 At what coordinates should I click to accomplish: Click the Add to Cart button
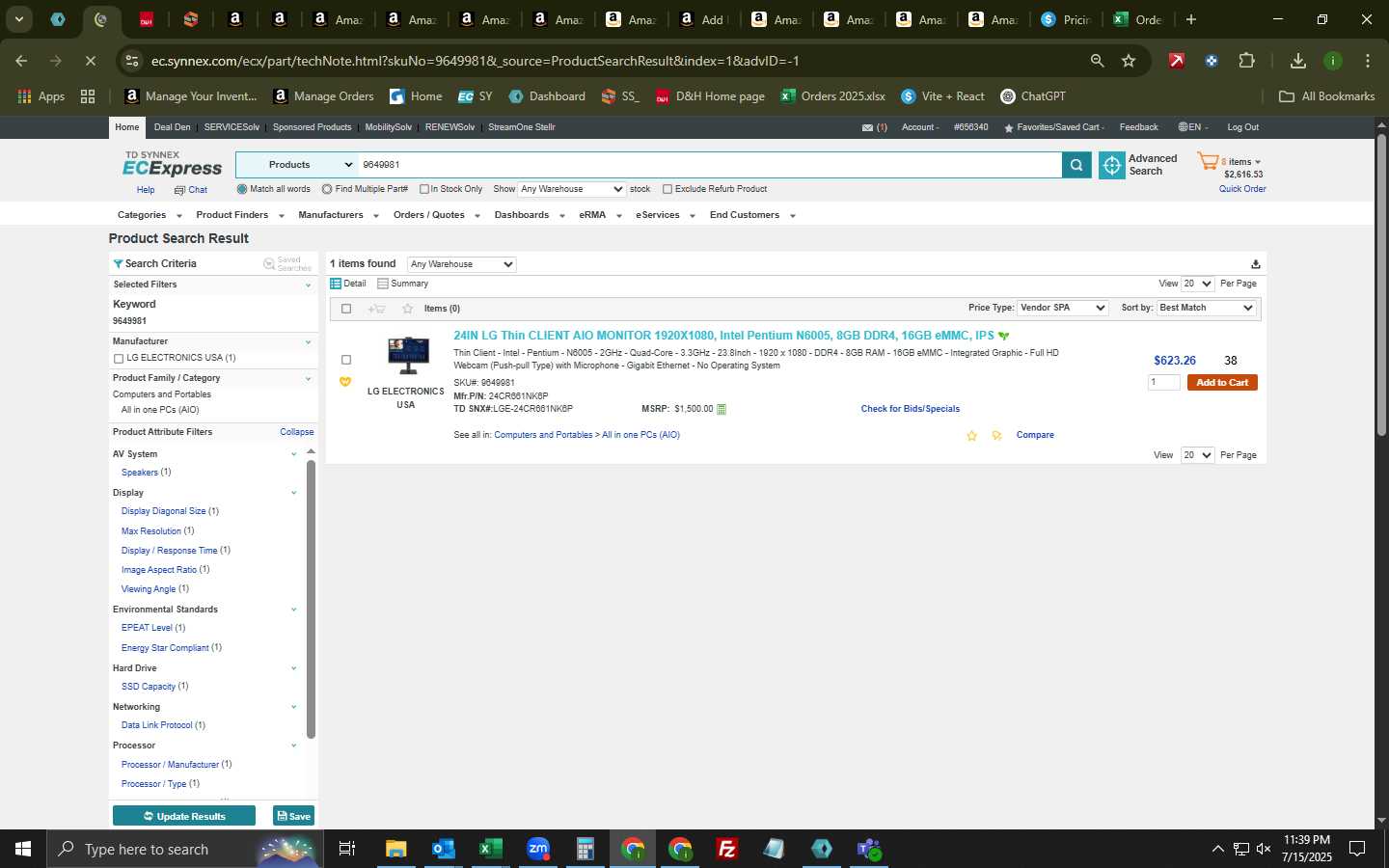pyautogui.click(x=1222, y=383)
